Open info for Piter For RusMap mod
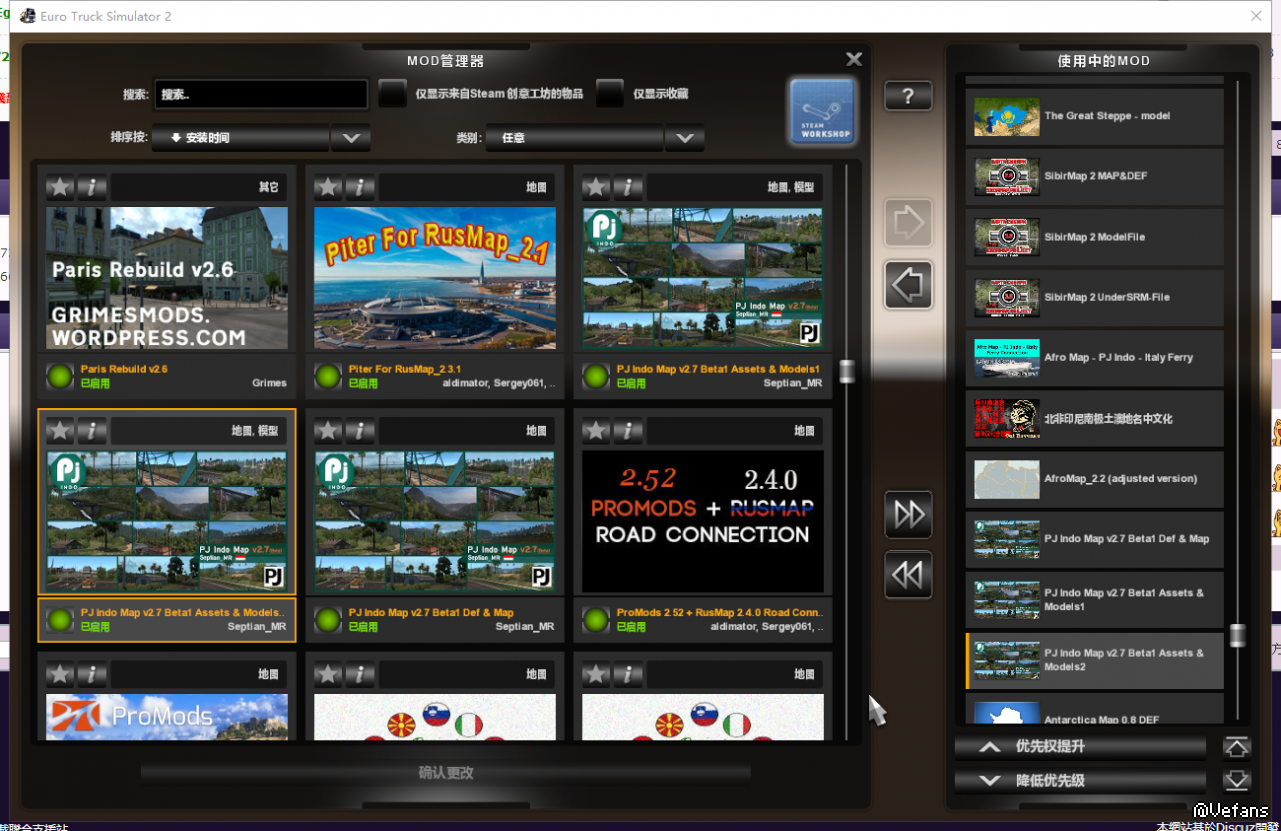Viewport: 1281px width, 831px height. [359, 186]
